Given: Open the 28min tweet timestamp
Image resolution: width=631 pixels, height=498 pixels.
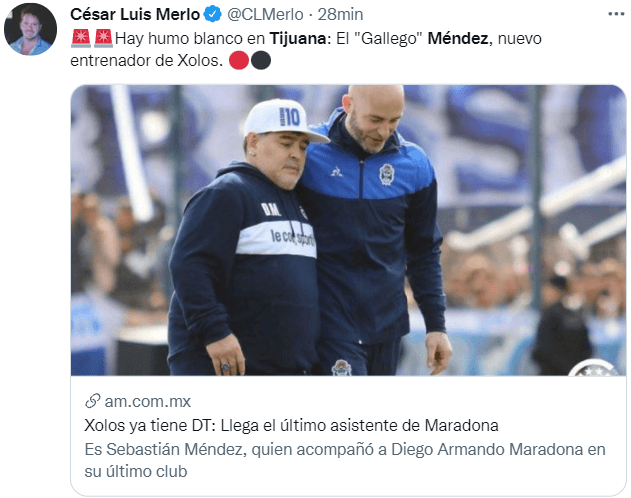Looking at the screenshot, I should coord(340,14).
